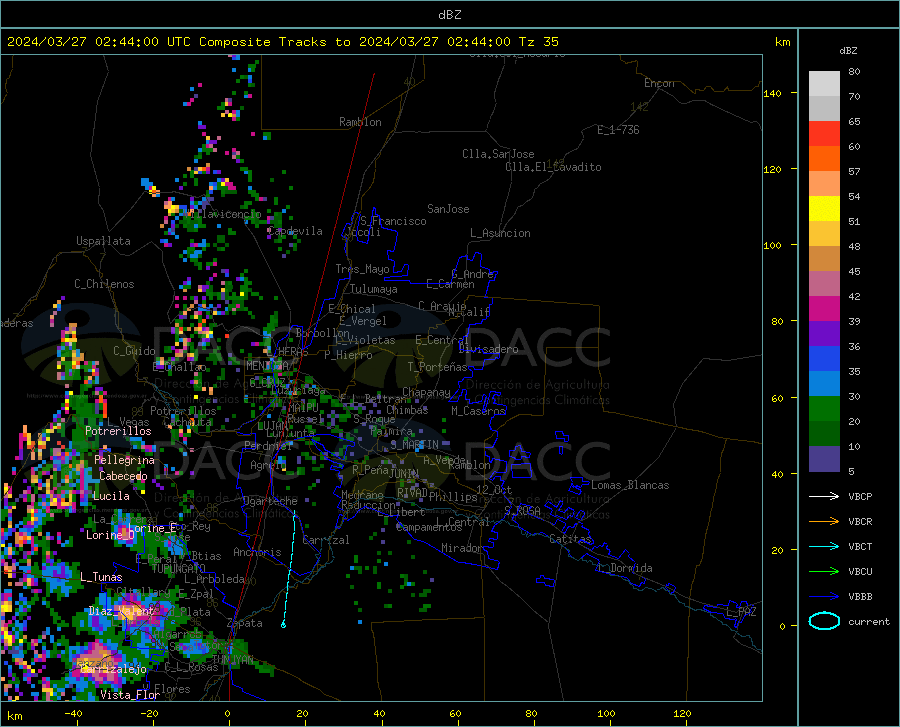The width and height of the screenshot is (900, 727).
Task: Click the 'Capdevila' map label
Action: (295, 231)
